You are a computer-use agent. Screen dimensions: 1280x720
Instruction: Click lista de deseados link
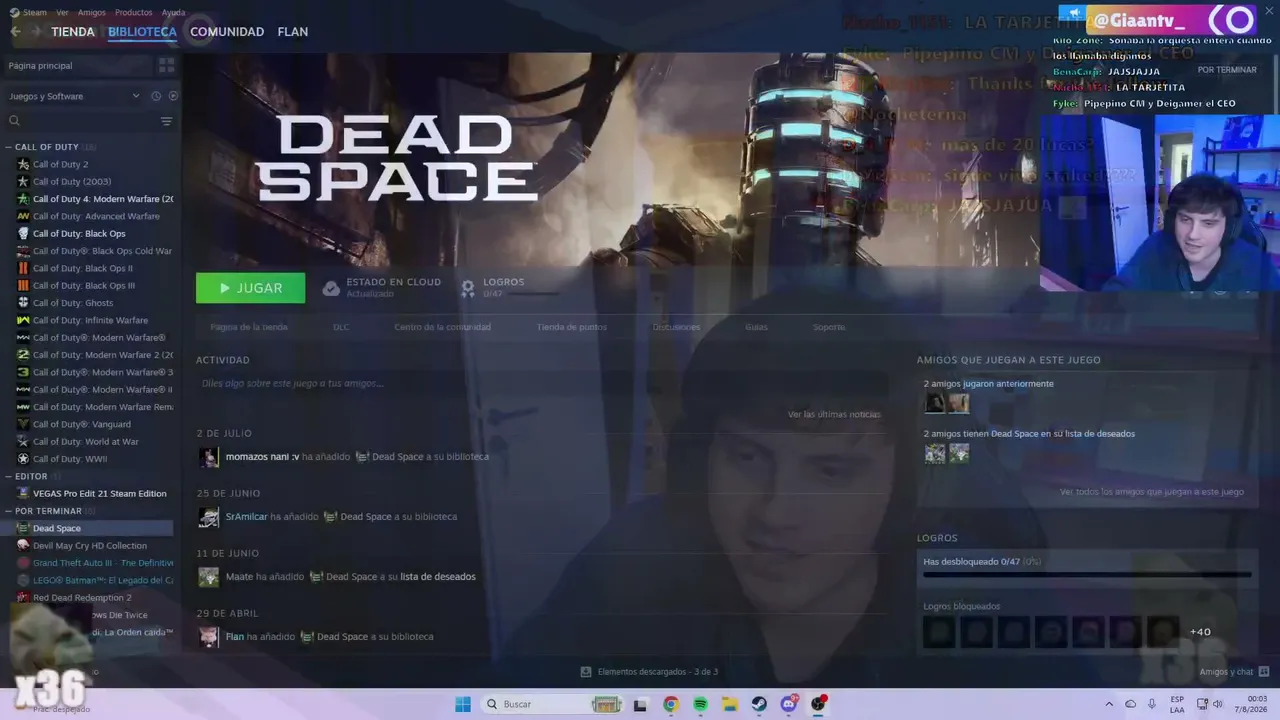[x=438, y=577]
